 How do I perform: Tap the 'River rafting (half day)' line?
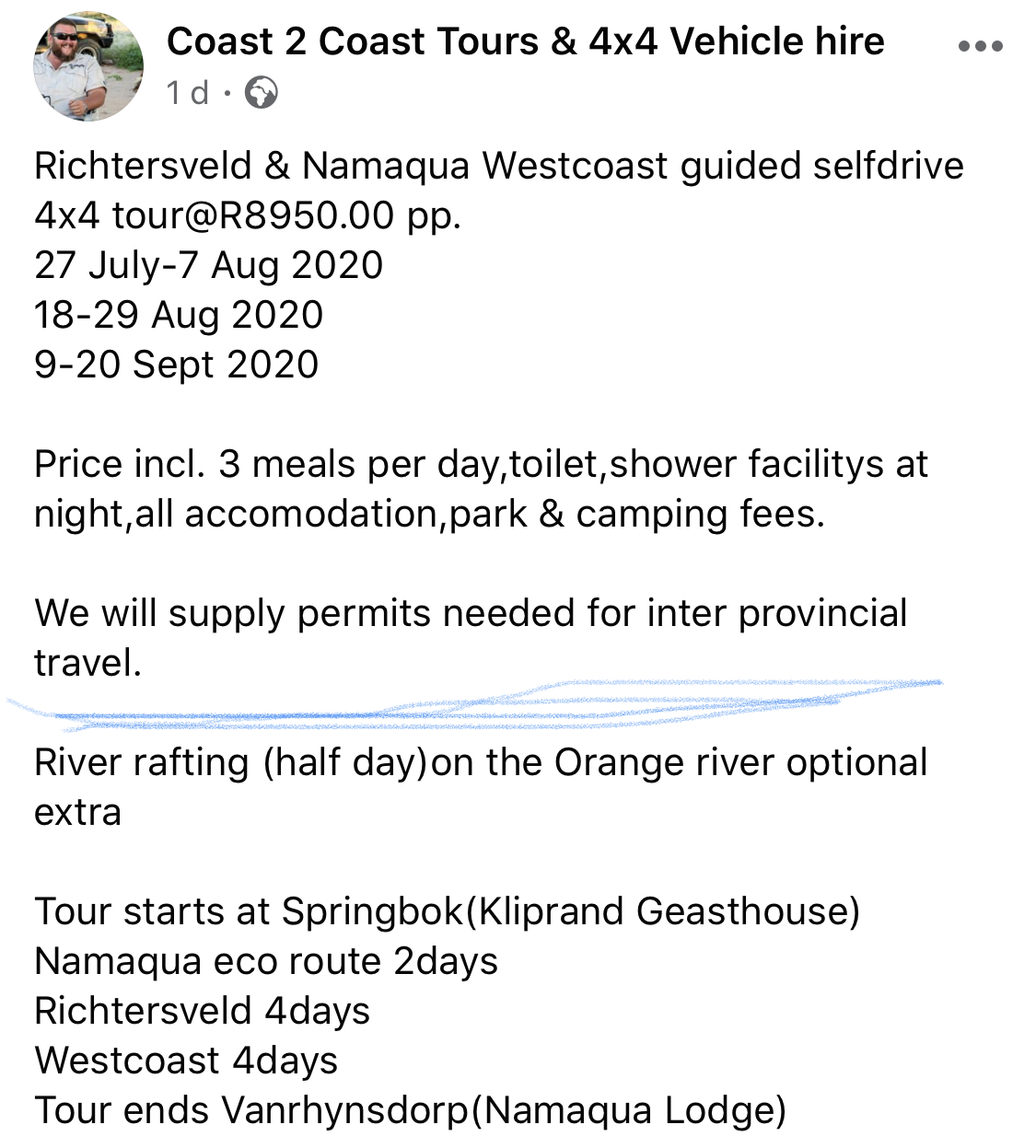481,787
